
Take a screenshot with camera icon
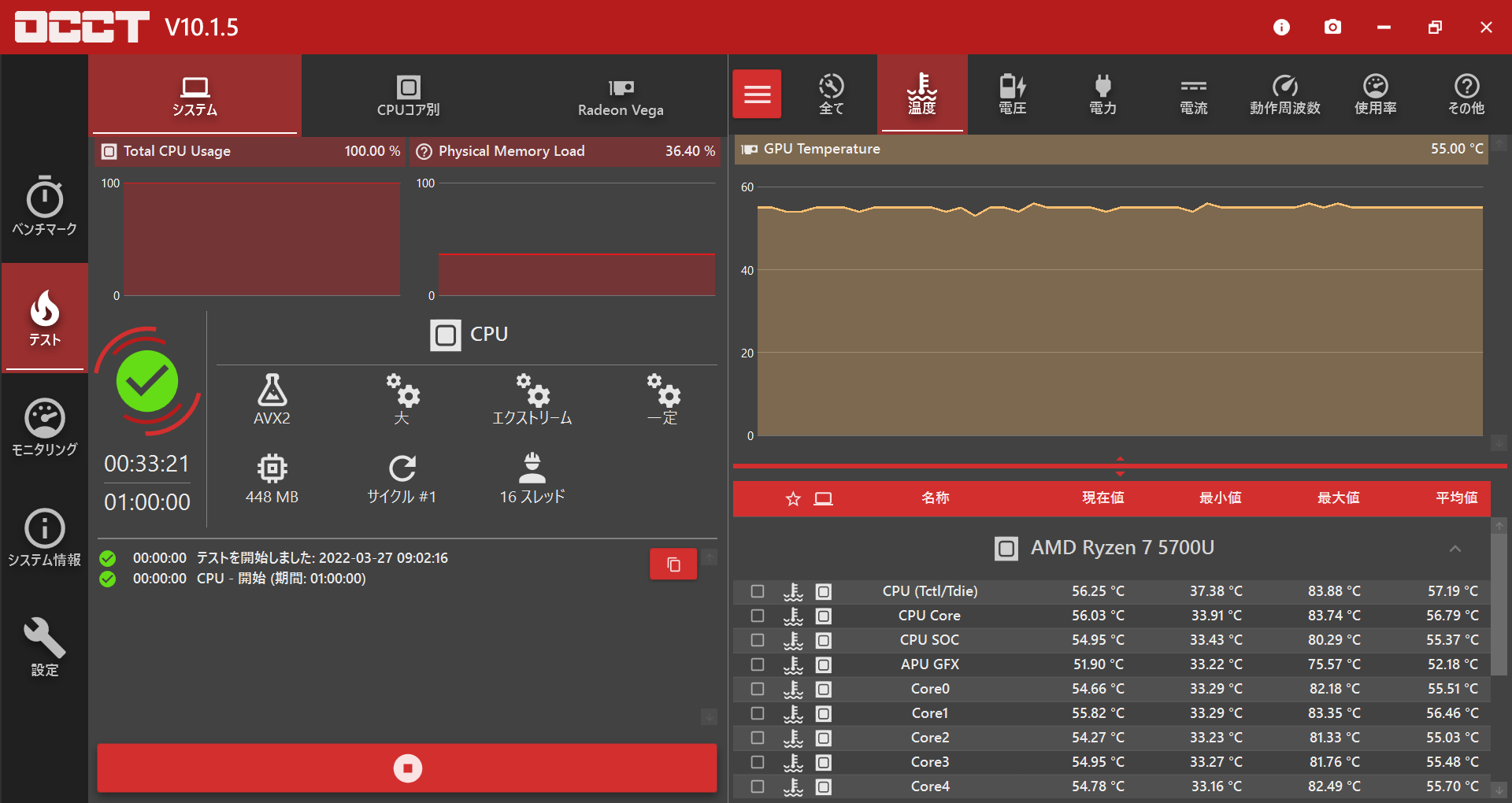point(1332,27)
